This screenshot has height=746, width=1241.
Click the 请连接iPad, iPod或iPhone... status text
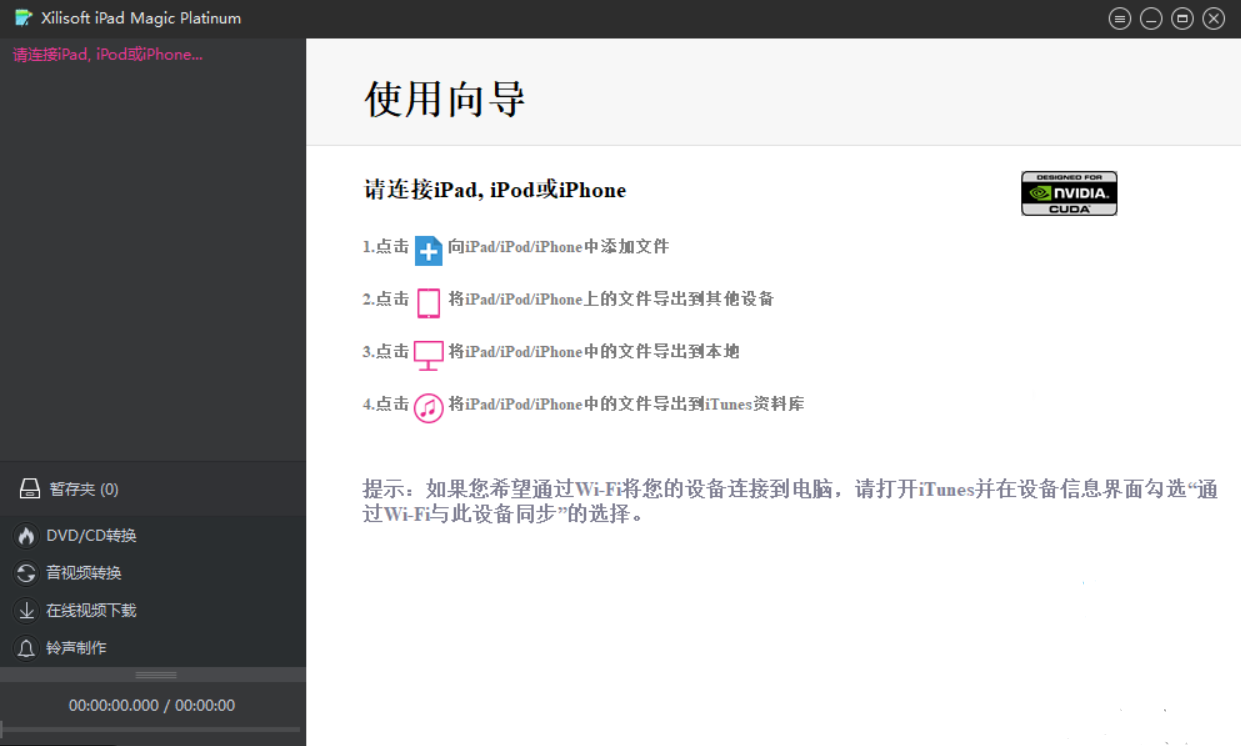click(108, 55)
